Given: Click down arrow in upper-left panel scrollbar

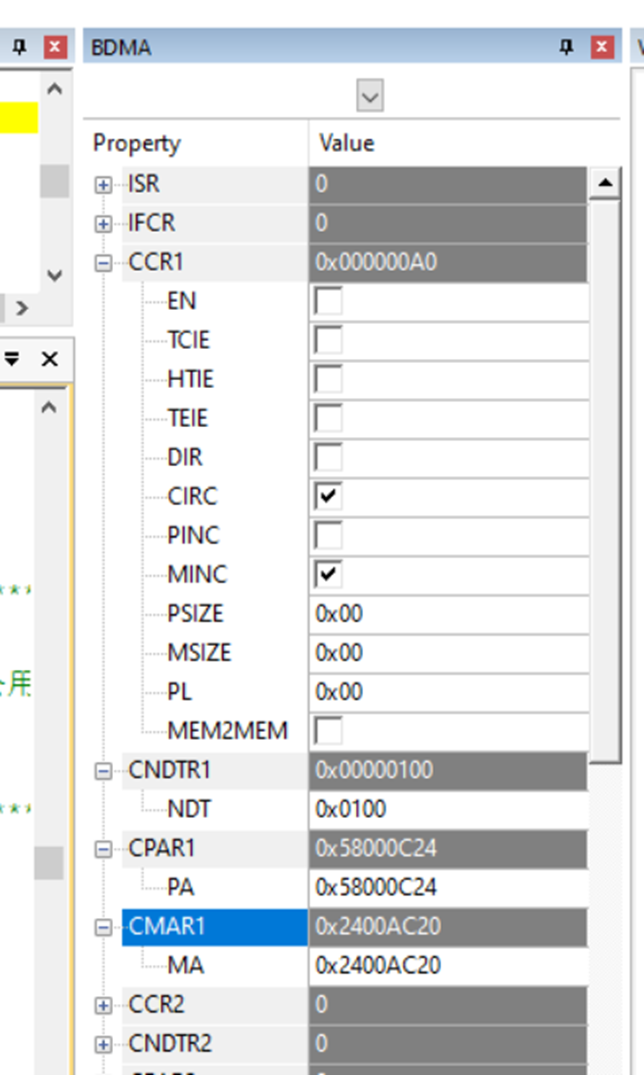Looking at the screenshot, I should tap(54, 276).
